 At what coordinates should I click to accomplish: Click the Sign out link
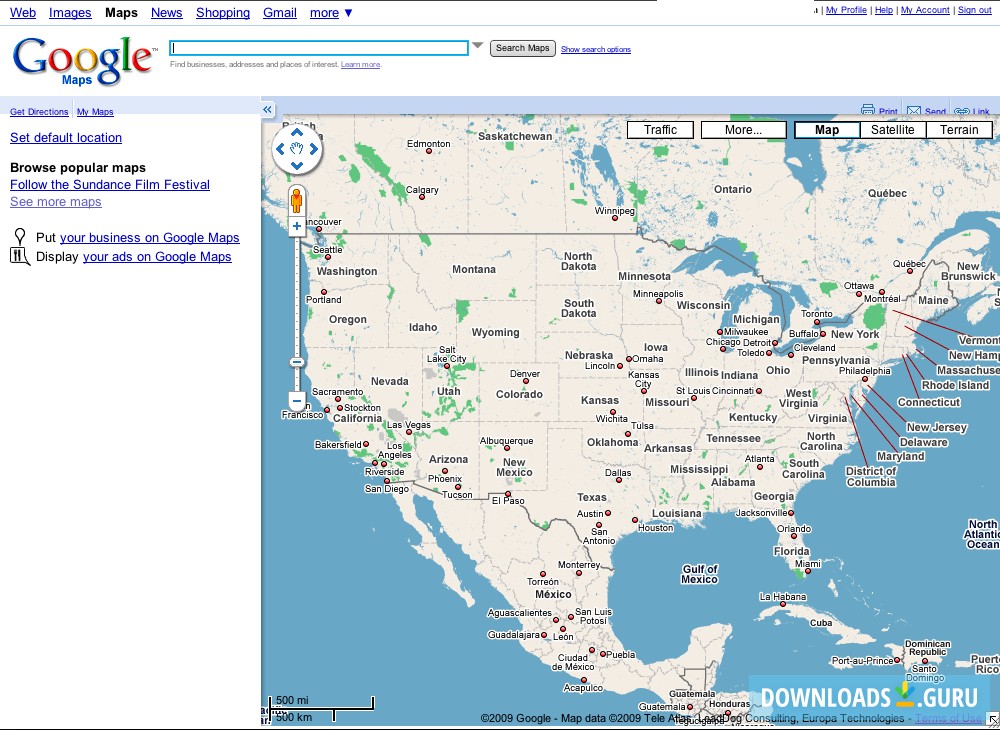[x=974, y=10]
